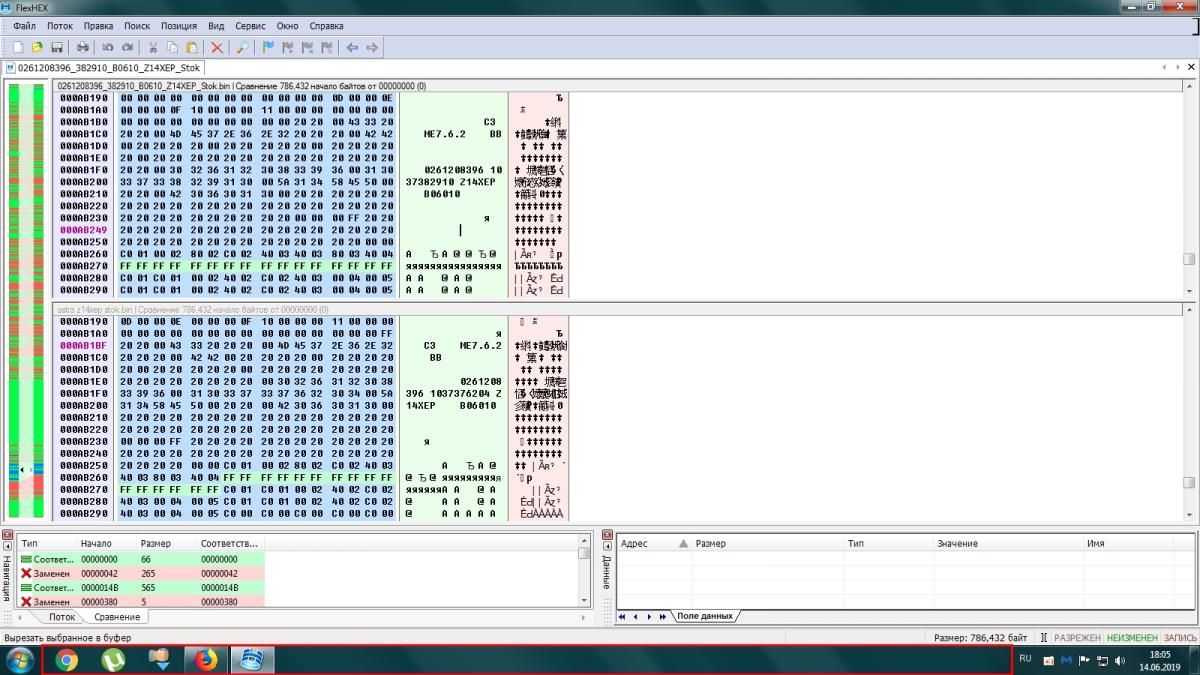Open search with the magnifier icon

point(243,47)
